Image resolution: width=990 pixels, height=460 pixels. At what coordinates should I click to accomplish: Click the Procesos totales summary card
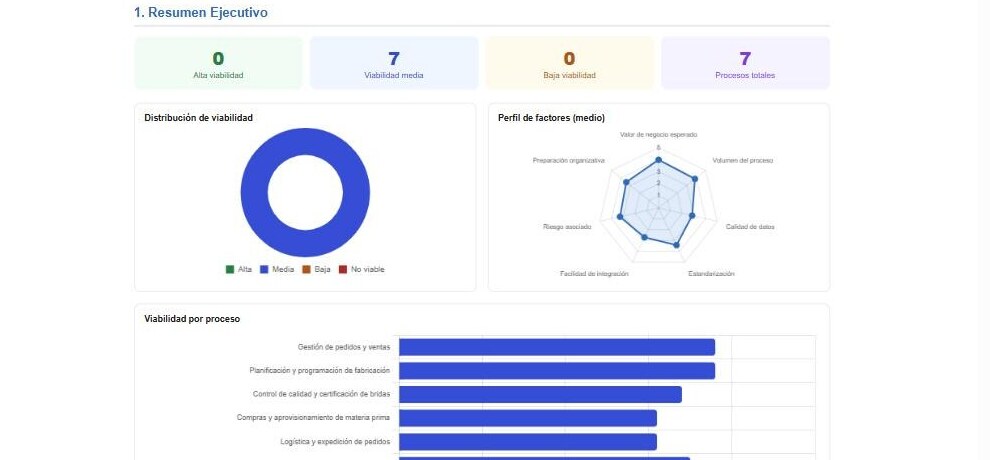pos(745,63)
